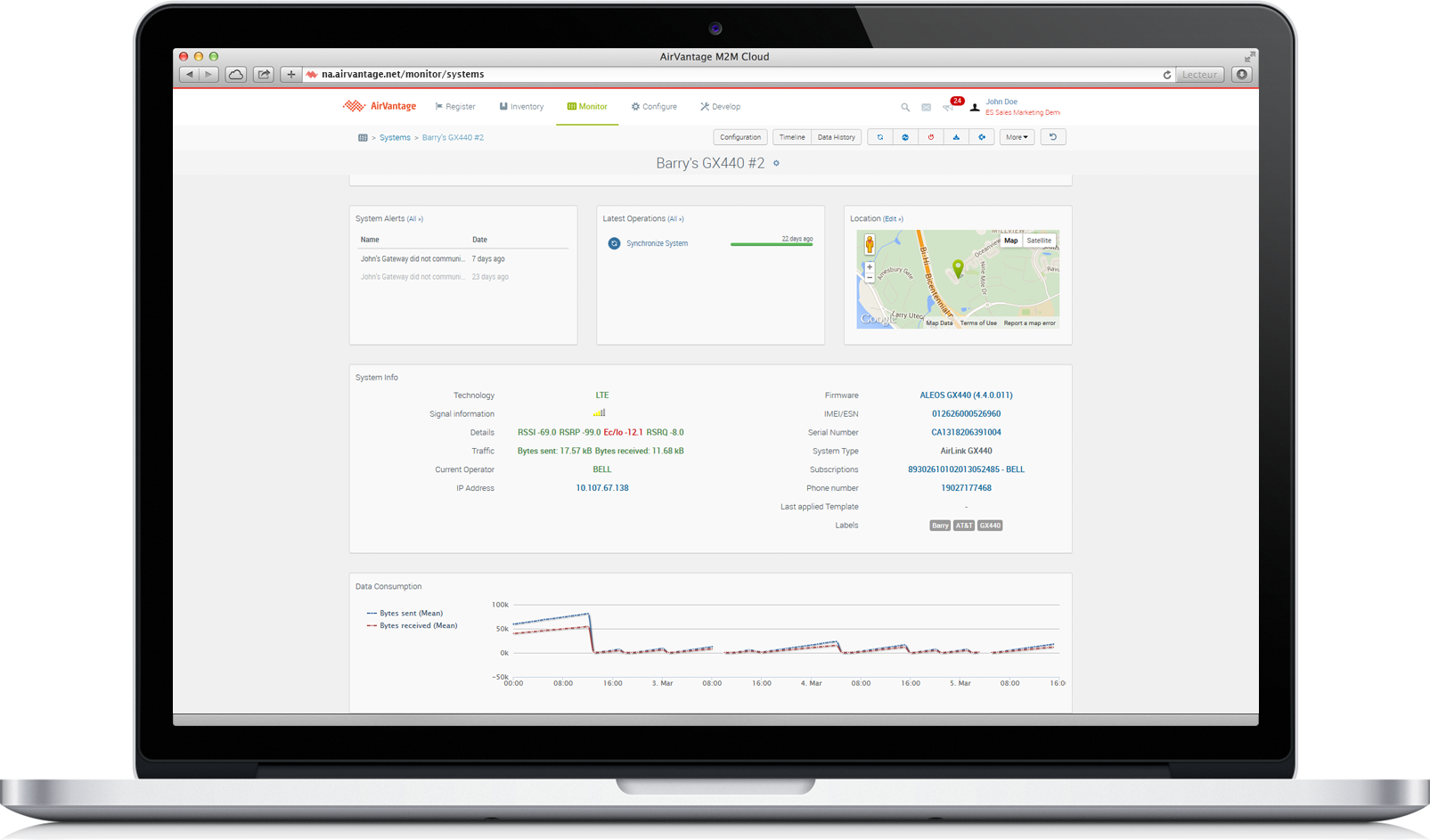Open the envelope messages icon

(x=927, y=107)
